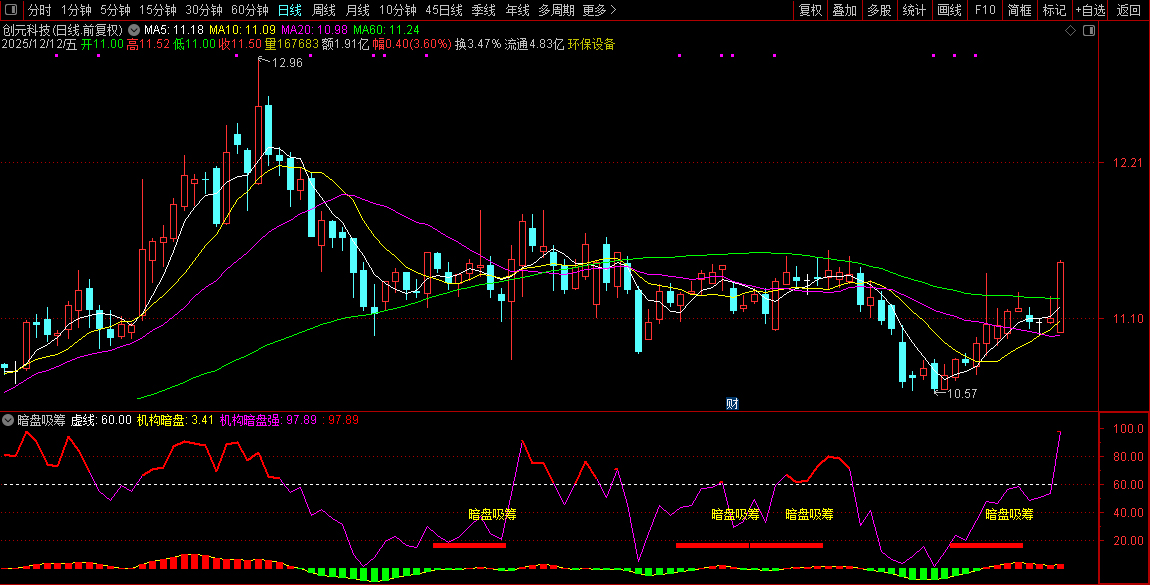Open 叠加 overlay tool
Viewport: 1150px width, 585px height.
[x=845, y=10]
